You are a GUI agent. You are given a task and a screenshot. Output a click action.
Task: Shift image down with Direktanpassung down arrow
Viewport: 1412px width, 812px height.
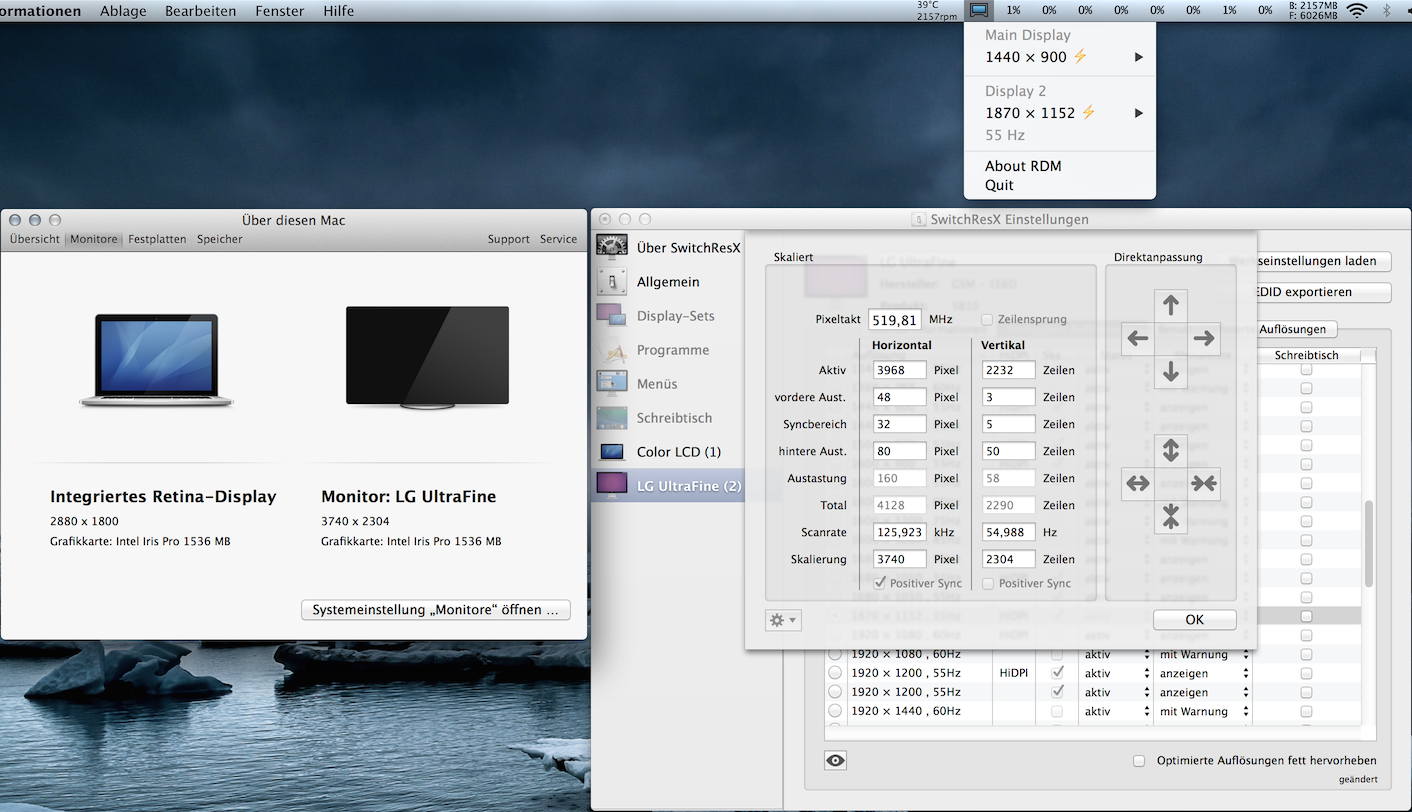coord(1171,372)
